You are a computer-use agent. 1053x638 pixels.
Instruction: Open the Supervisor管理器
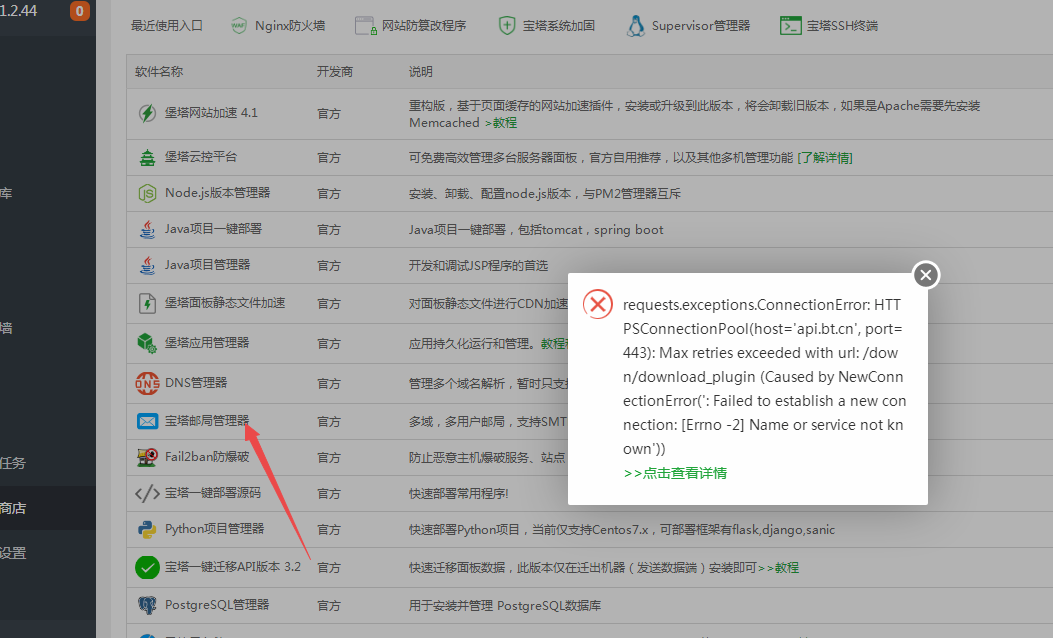pos(688,26)
